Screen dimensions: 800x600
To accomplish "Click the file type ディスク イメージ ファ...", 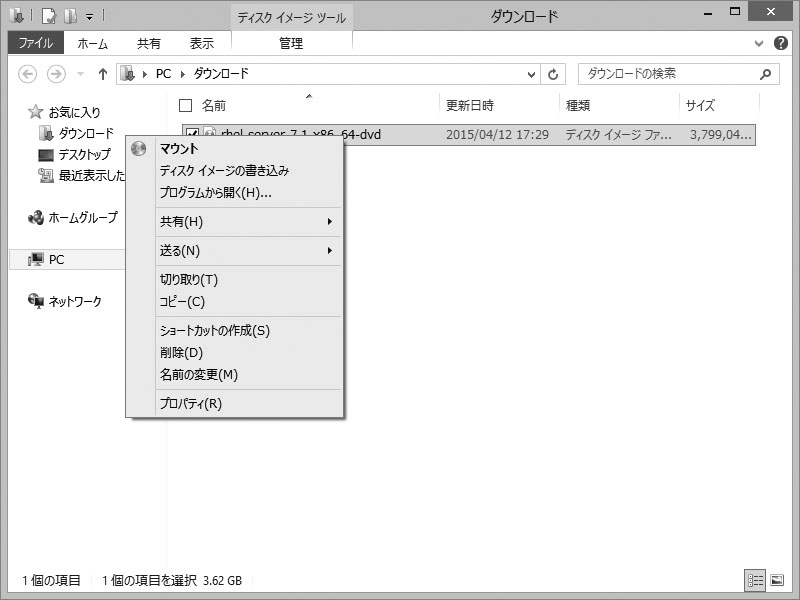I will point(618,135).
